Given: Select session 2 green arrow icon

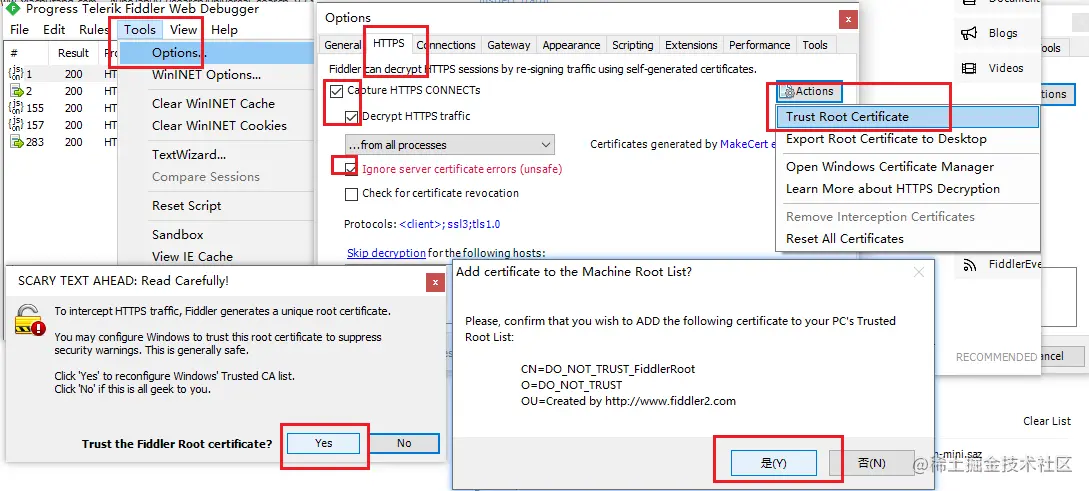Looking at the screenshot, I should click(x=16, y=91).
